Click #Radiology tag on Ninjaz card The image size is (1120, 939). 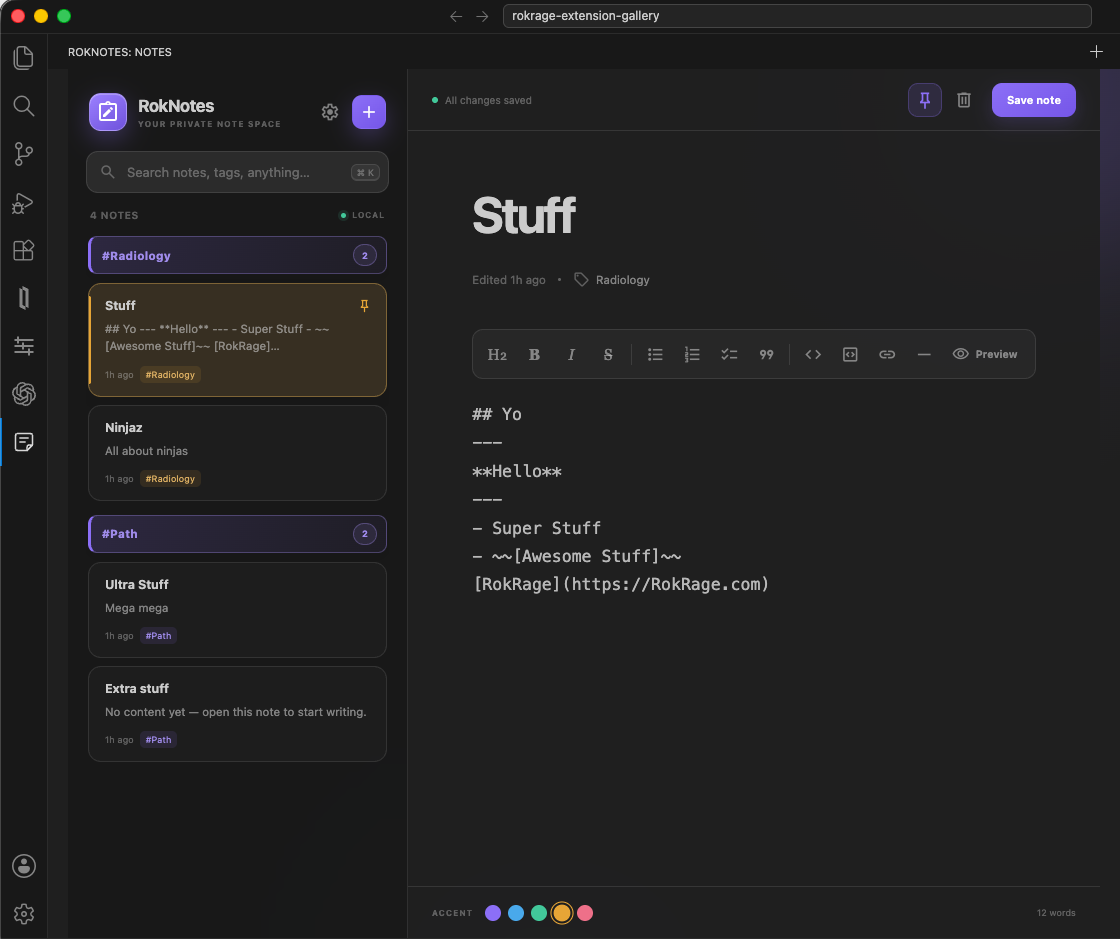pos(170,478)
